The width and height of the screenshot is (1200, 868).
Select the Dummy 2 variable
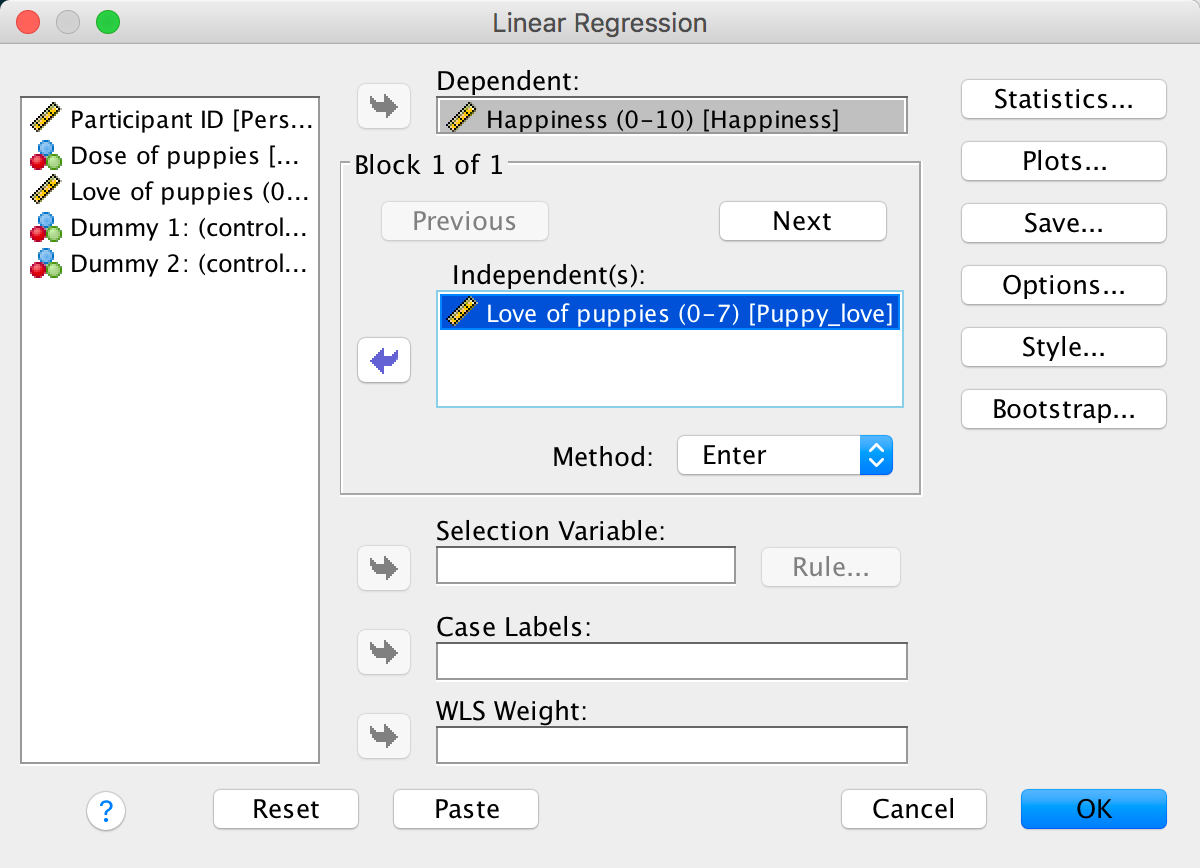(x=170, y=264)
